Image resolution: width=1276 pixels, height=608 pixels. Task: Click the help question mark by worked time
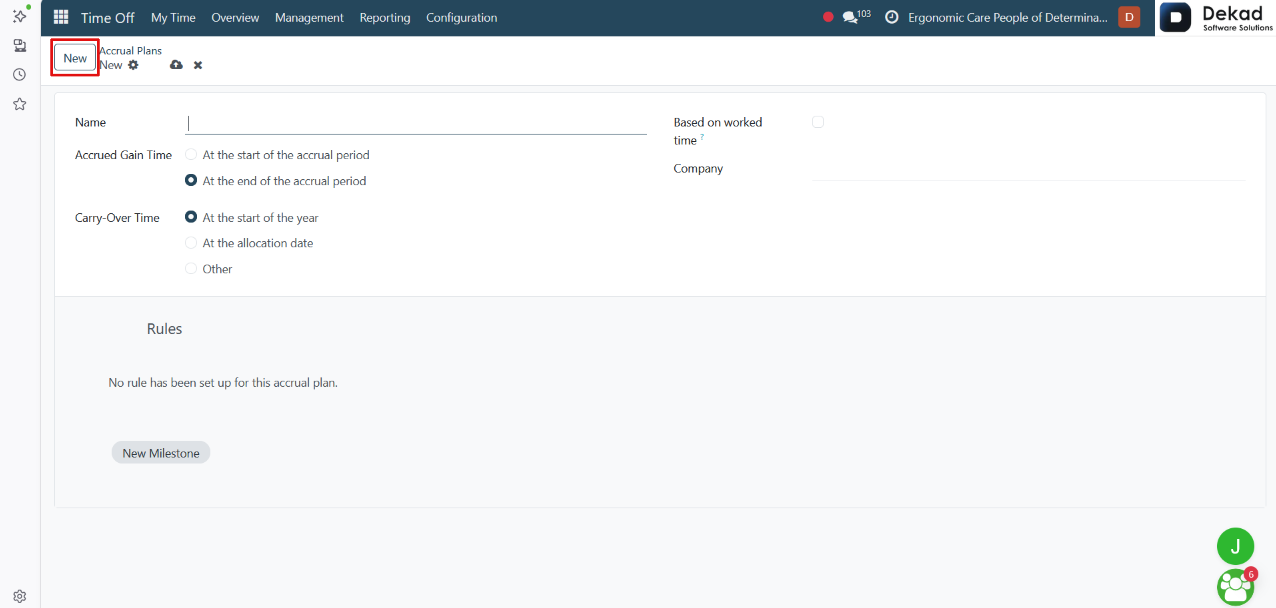coord(702,138)
